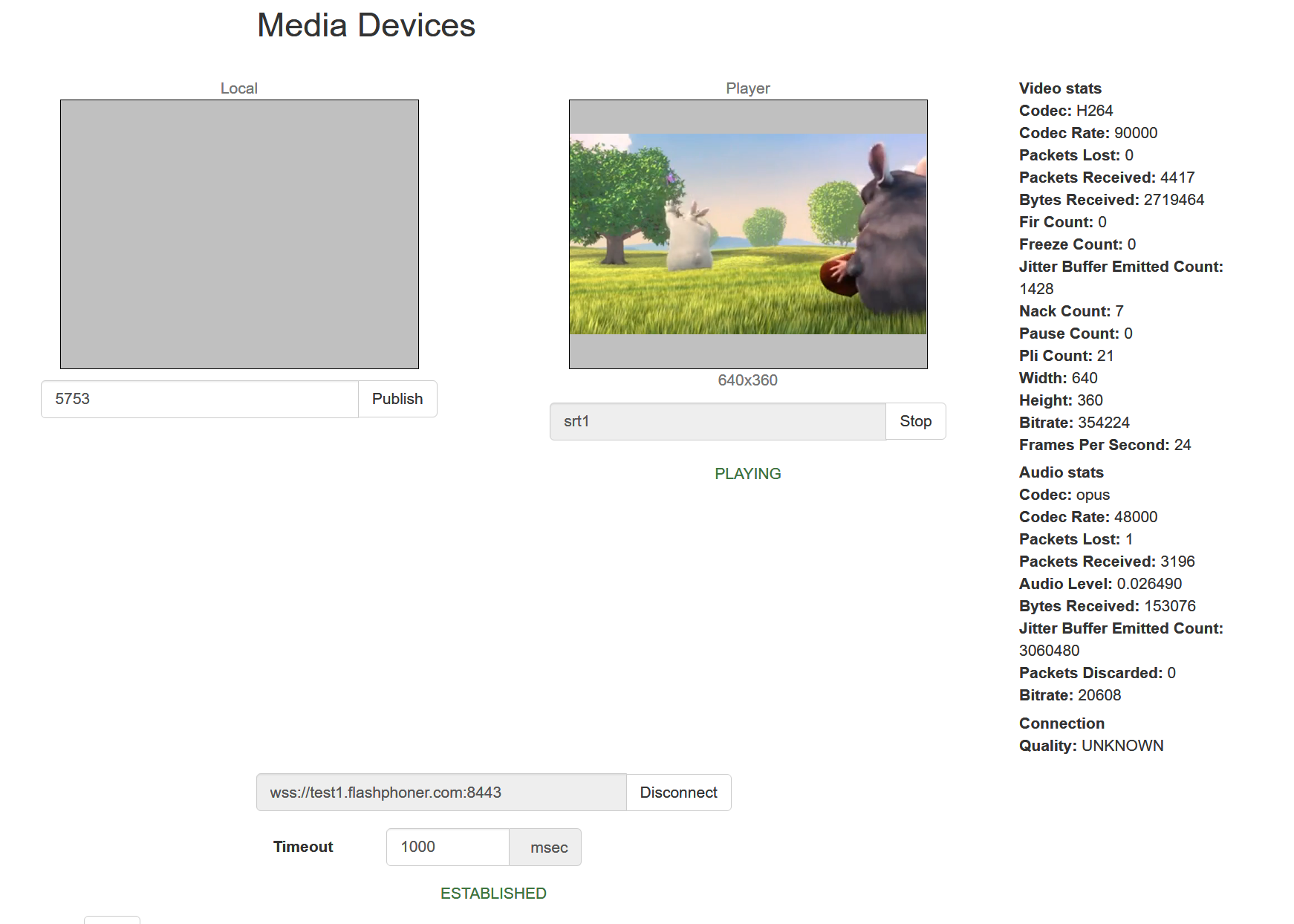Click the Codec Rate: 48000 line
1294x924 pixels.
tap(1088, 517)
